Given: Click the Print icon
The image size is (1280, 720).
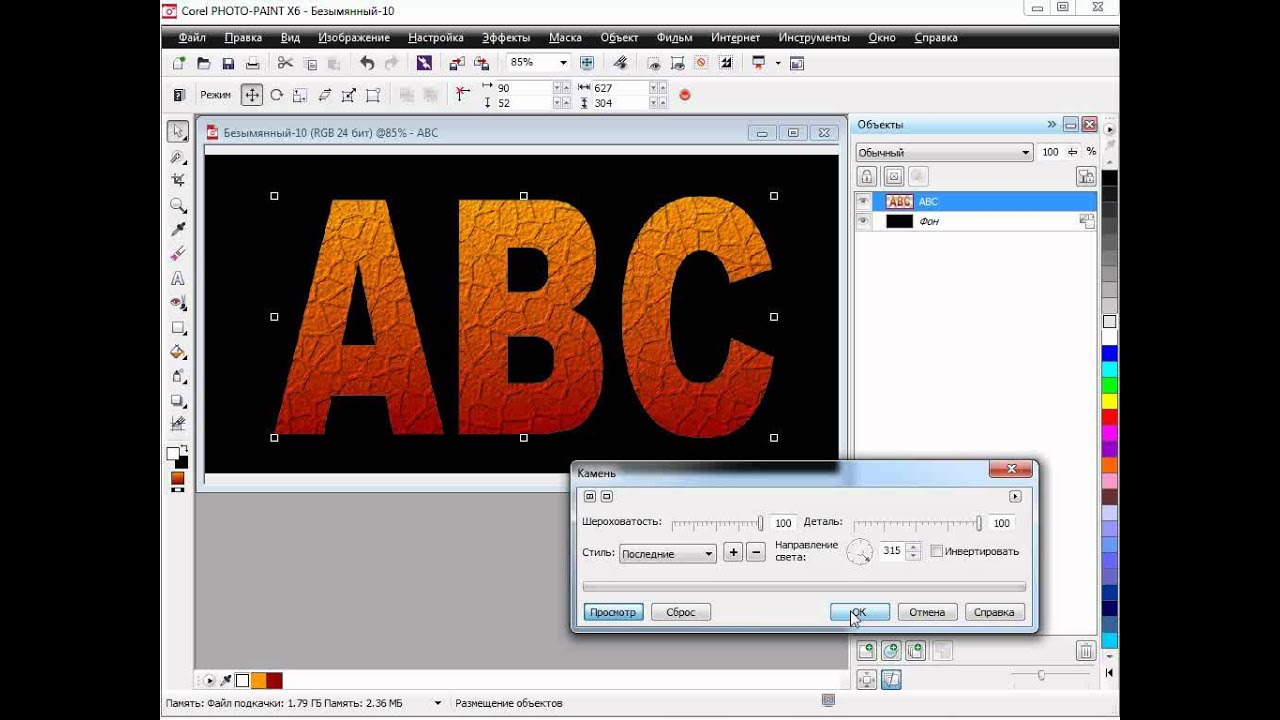Looking at the screenshot, I should [253, 63].
